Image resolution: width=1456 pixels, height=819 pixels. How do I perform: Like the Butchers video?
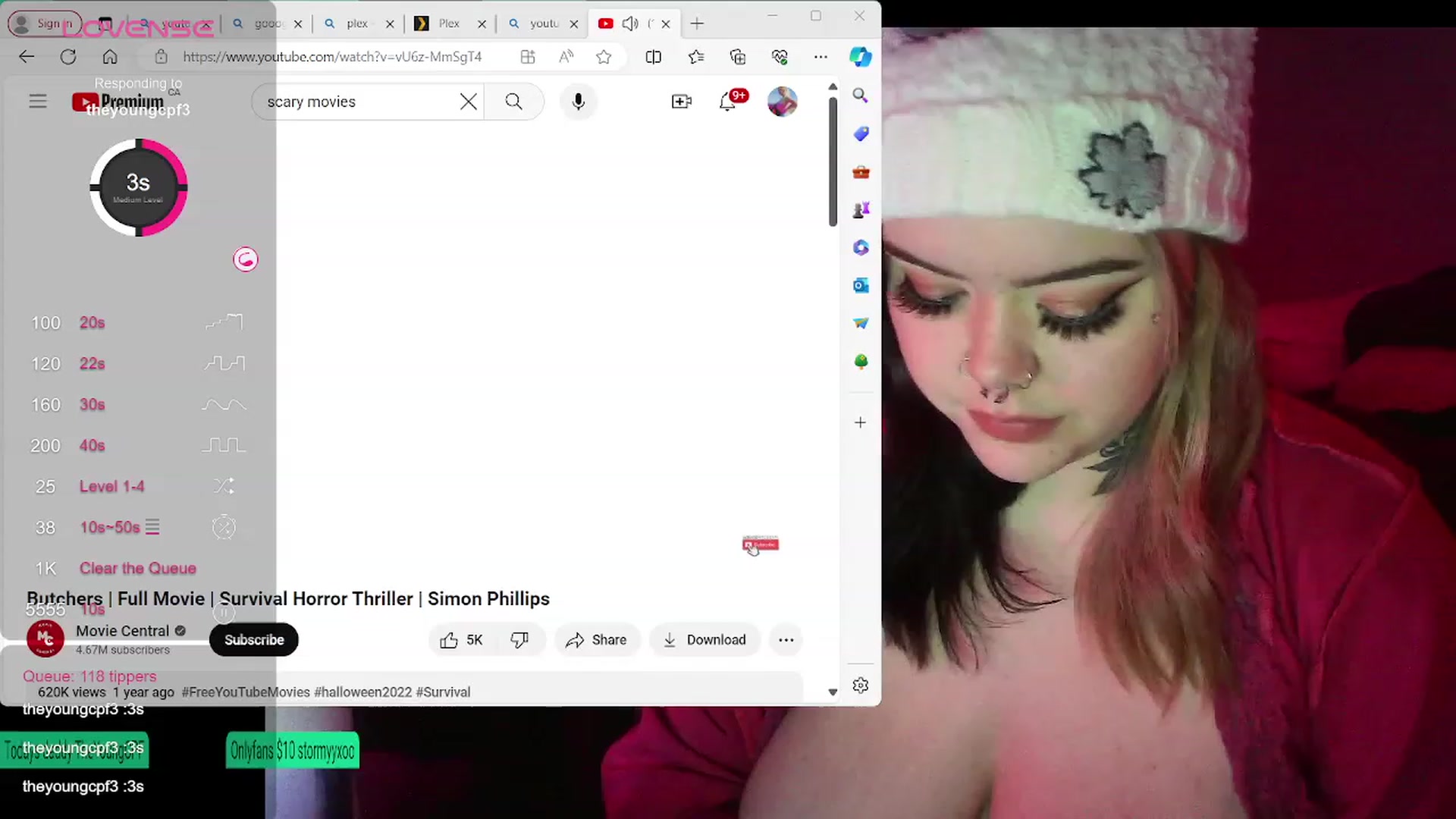pyautogui.click(x=461, y=640)
